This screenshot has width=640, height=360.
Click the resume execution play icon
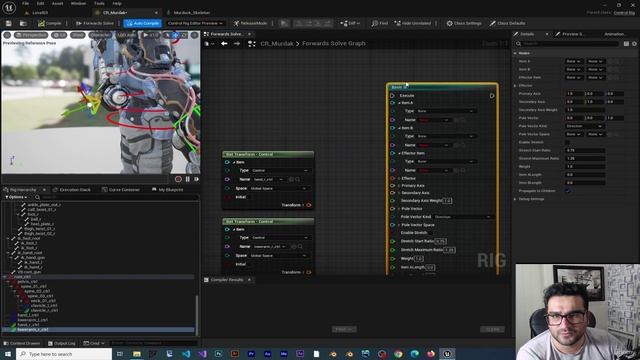pyautogui.click(x=284, y=23)
